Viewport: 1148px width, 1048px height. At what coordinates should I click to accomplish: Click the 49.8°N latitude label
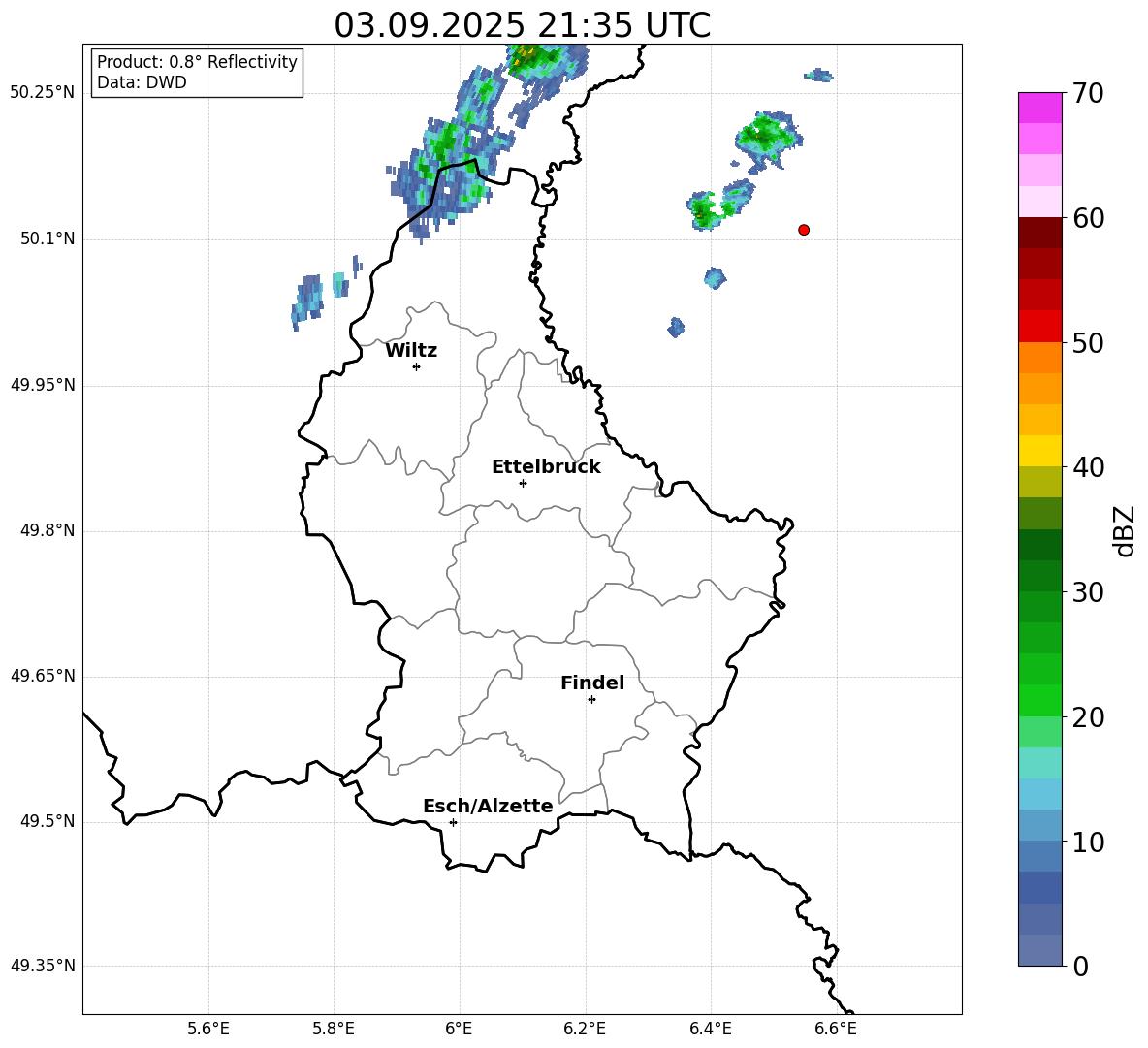[x=48, y=530]
